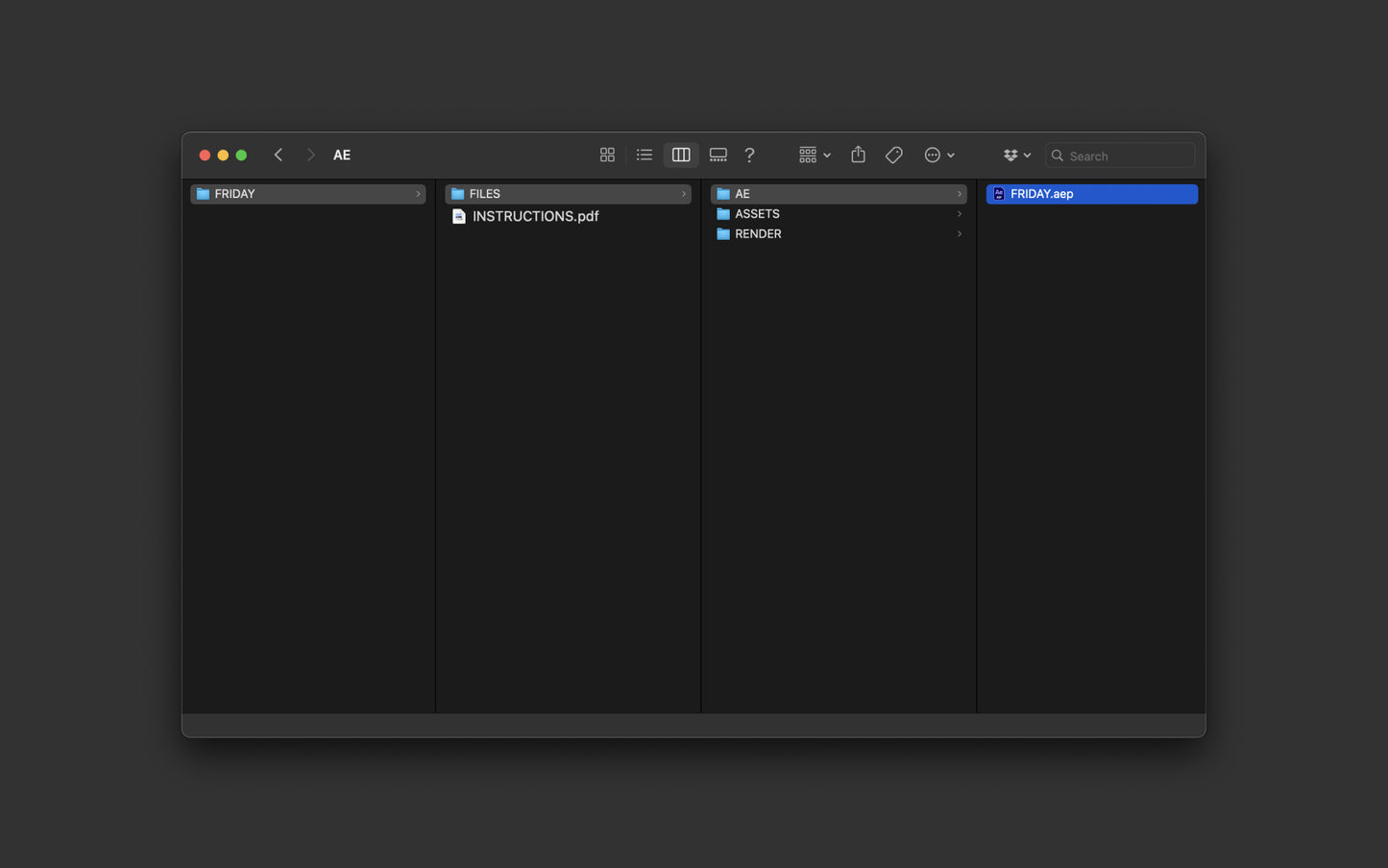Click the FILES folder icon
Screen dimensions: 1388x868
[x=457, y=194]
